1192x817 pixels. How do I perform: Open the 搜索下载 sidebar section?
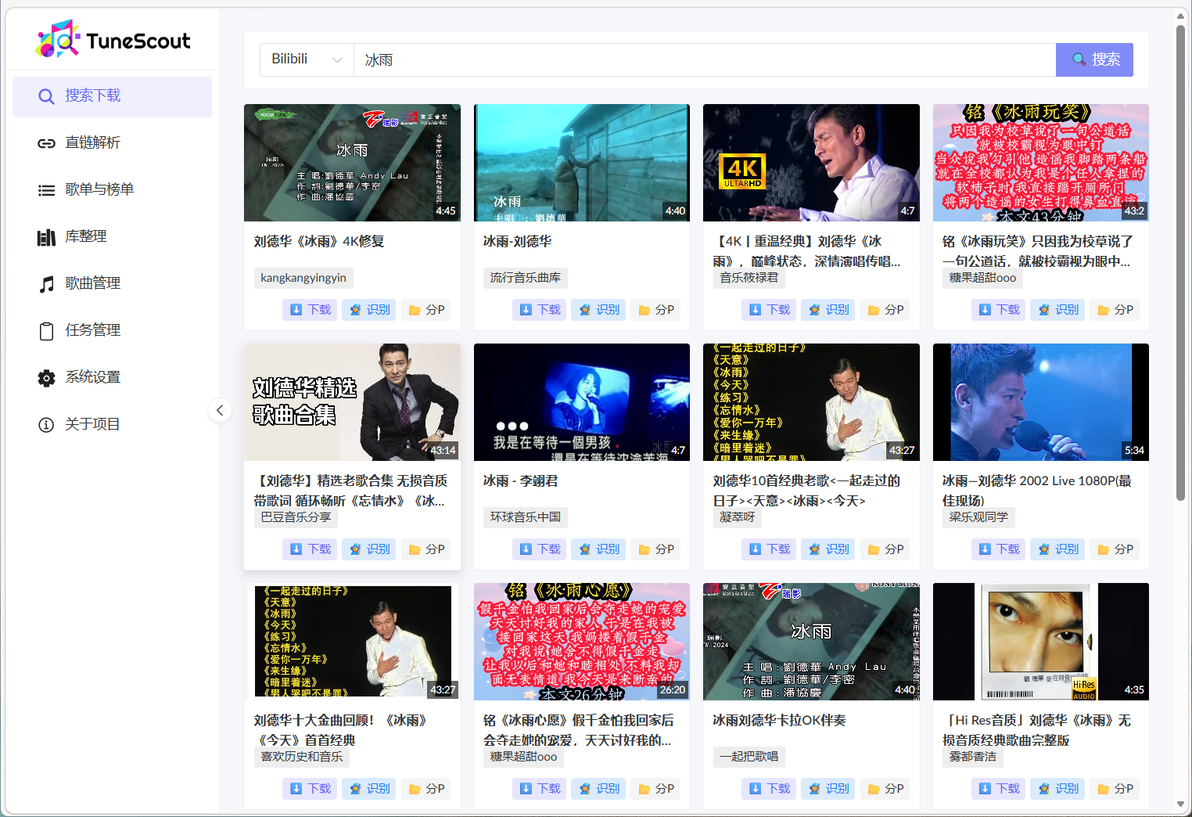(x=112, y=97)
